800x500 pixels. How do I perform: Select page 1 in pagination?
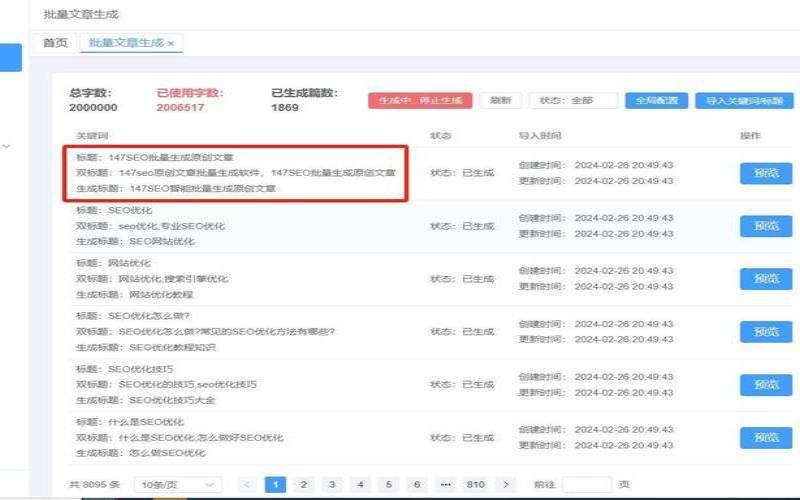click(x=276, y=484)
